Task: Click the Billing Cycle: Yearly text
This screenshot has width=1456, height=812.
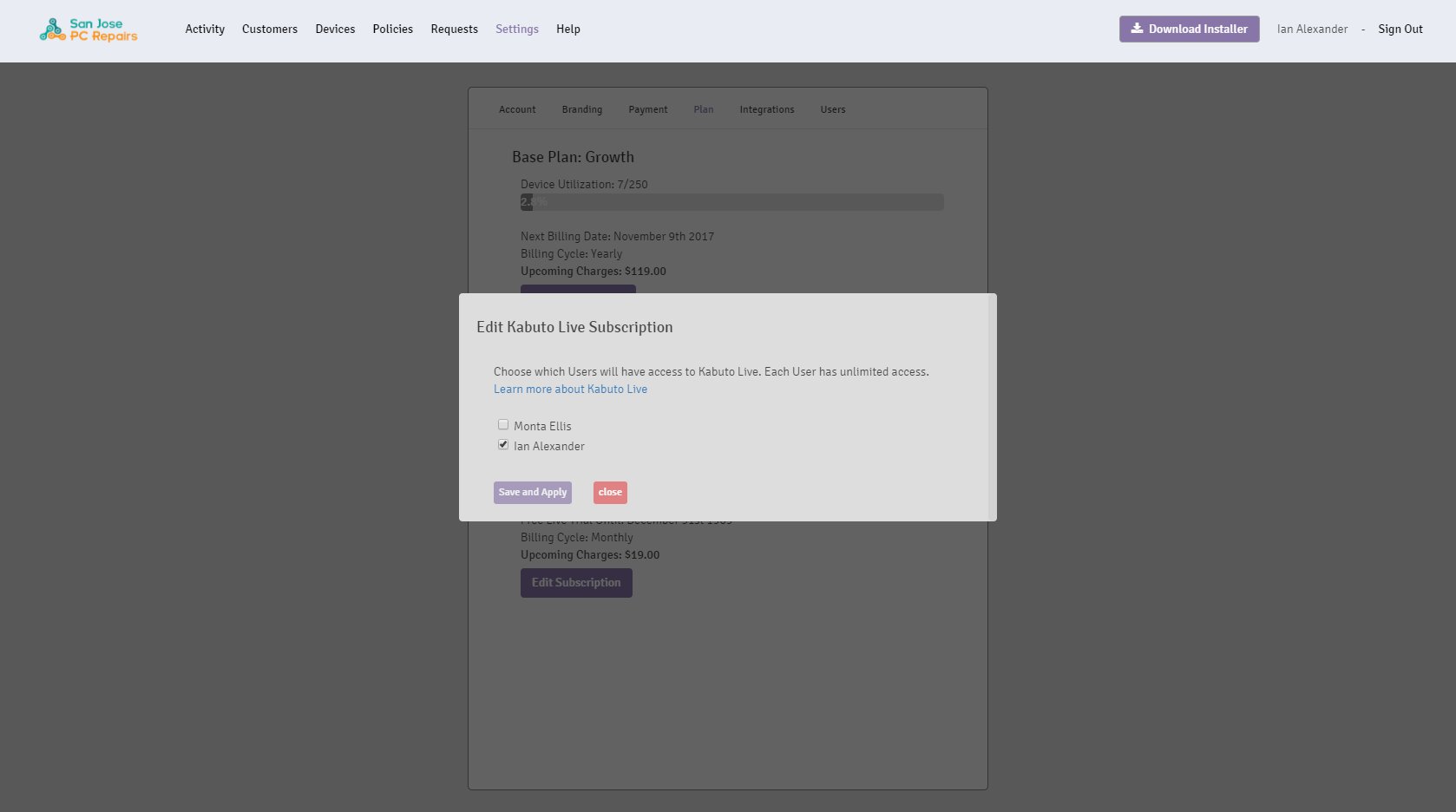Action: (571, 253)
